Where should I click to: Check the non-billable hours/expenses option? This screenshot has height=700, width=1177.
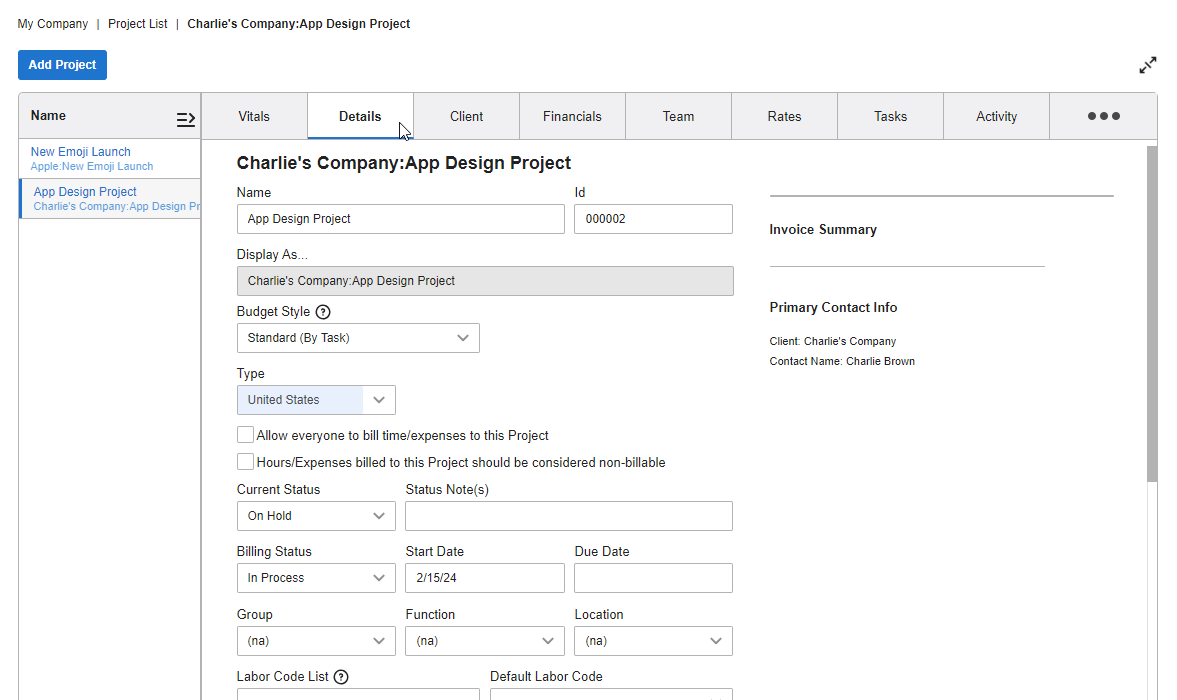click(245, 462)
